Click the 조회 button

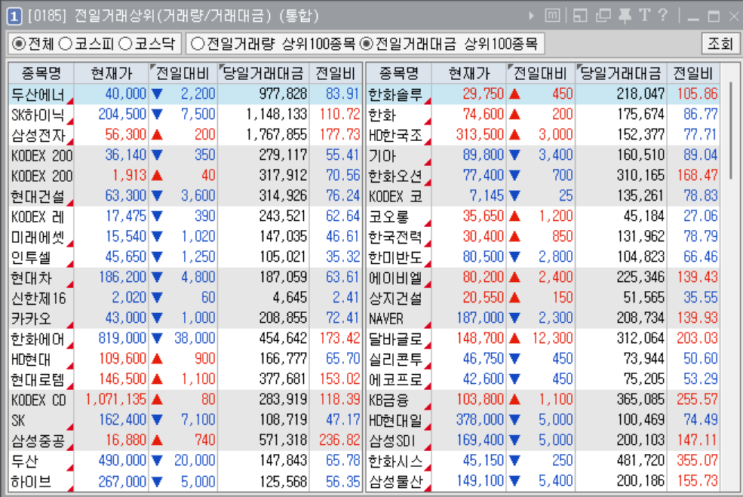pos(720,44)
